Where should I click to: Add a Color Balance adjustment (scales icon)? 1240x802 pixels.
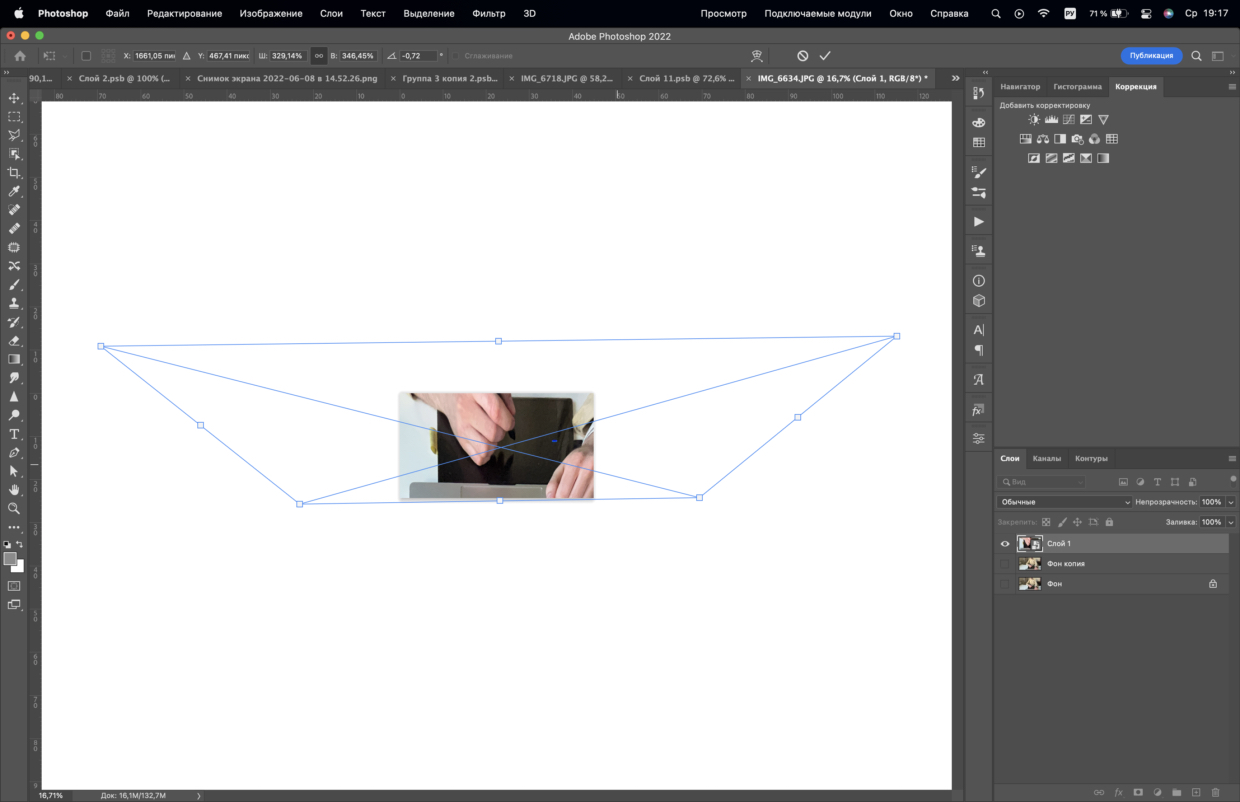[1043, 139]
